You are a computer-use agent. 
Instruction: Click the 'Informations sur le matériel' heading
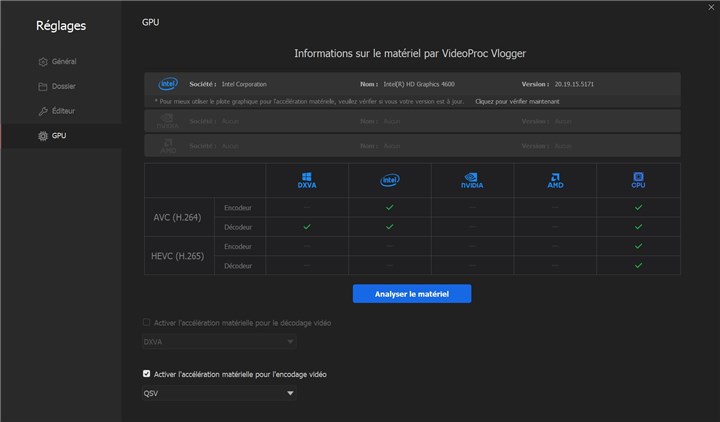click(x=410, y=54)
